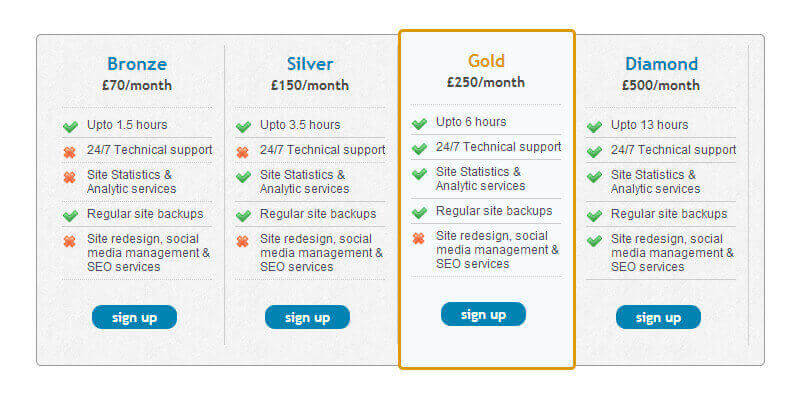Screen dimensions: 800x400
Task: Click red cross by Gold Site redesign
Action: tap(419, 238)
